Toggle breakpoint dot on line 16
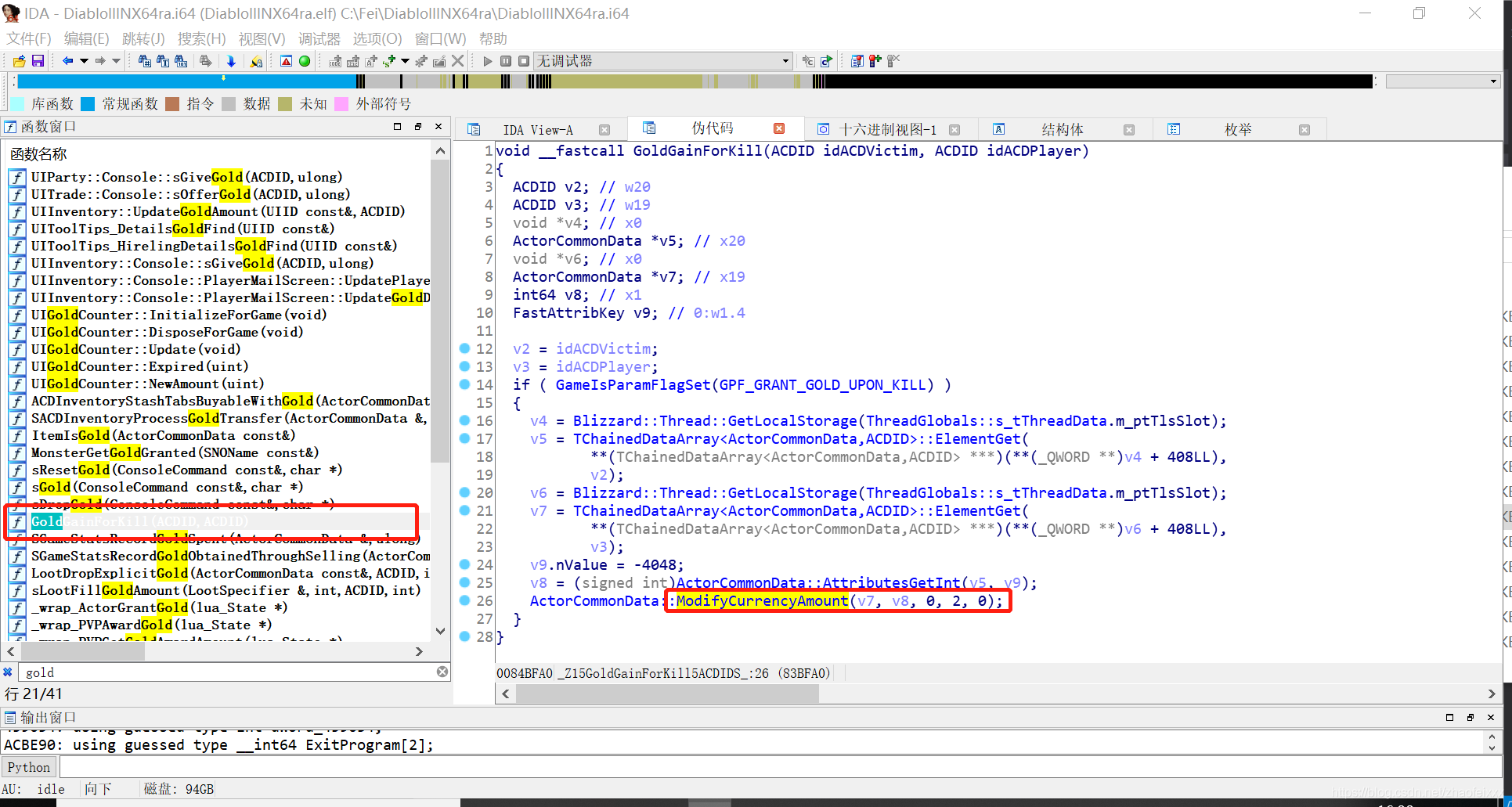 click(464, 420)
